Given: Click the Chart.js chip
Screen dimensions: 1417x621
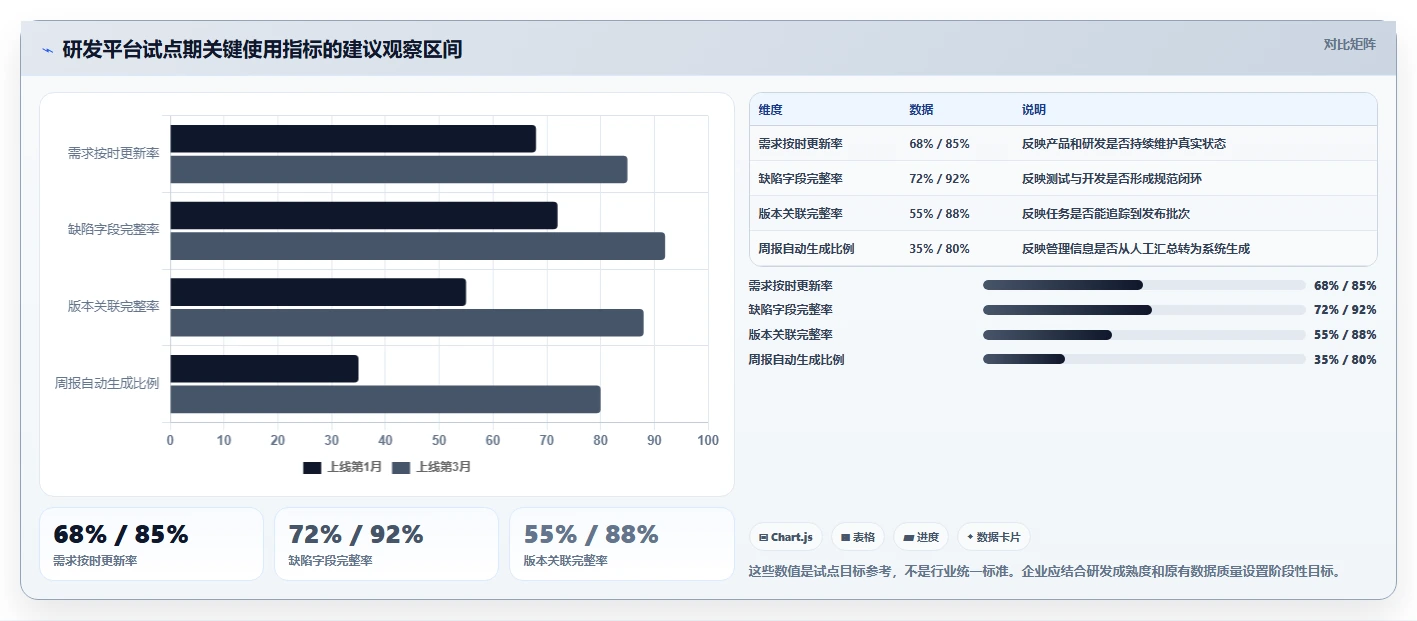Looking at the screenshot, I should pos(785,537).
